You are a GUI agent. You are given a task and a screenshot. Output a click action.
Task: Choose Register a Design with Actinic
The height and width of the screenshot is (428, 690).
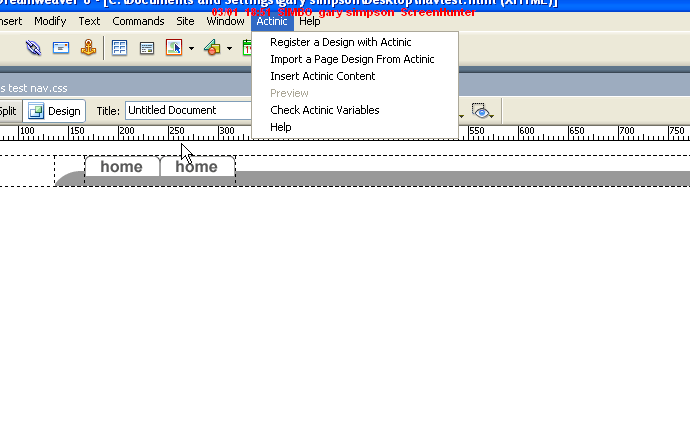tap(340, 42)
